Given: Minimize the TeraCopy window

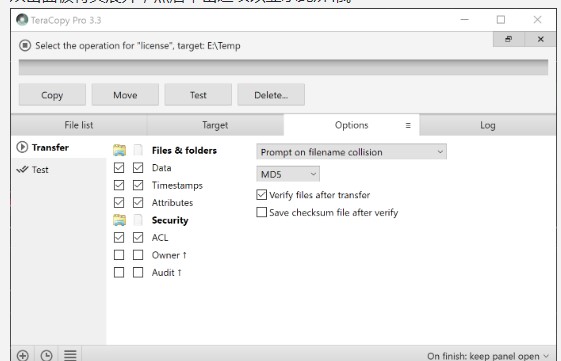Looking at the screenshot, I should point(464,20).
